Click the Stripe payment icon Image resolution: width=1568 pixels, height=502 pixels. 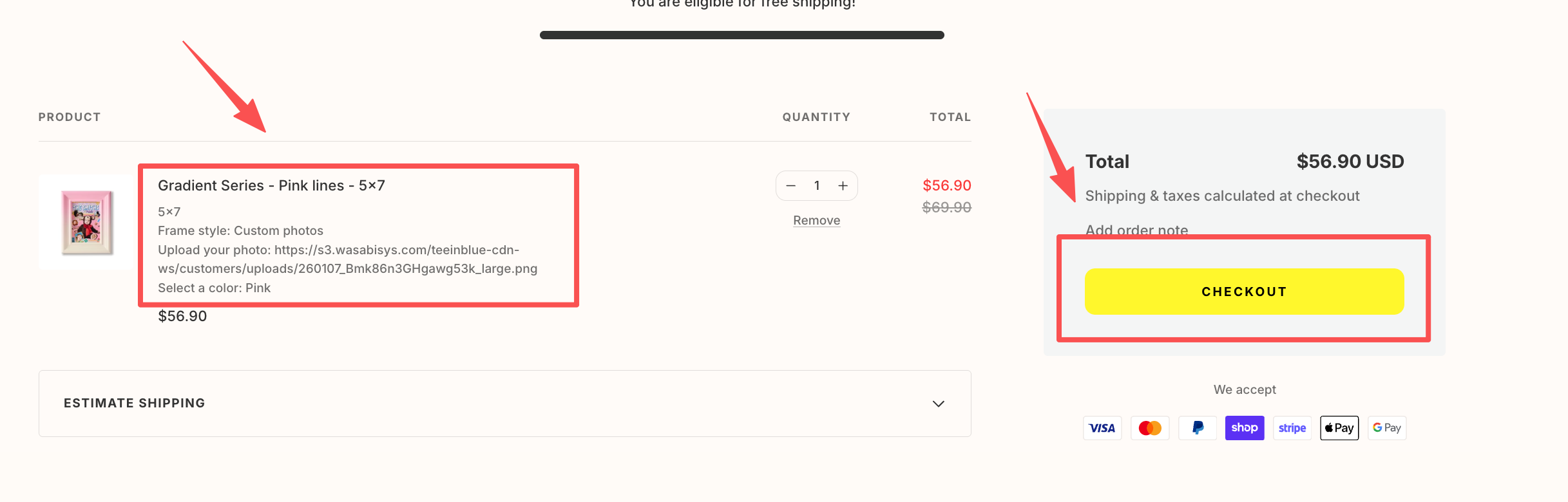(x=1292, y=428)
